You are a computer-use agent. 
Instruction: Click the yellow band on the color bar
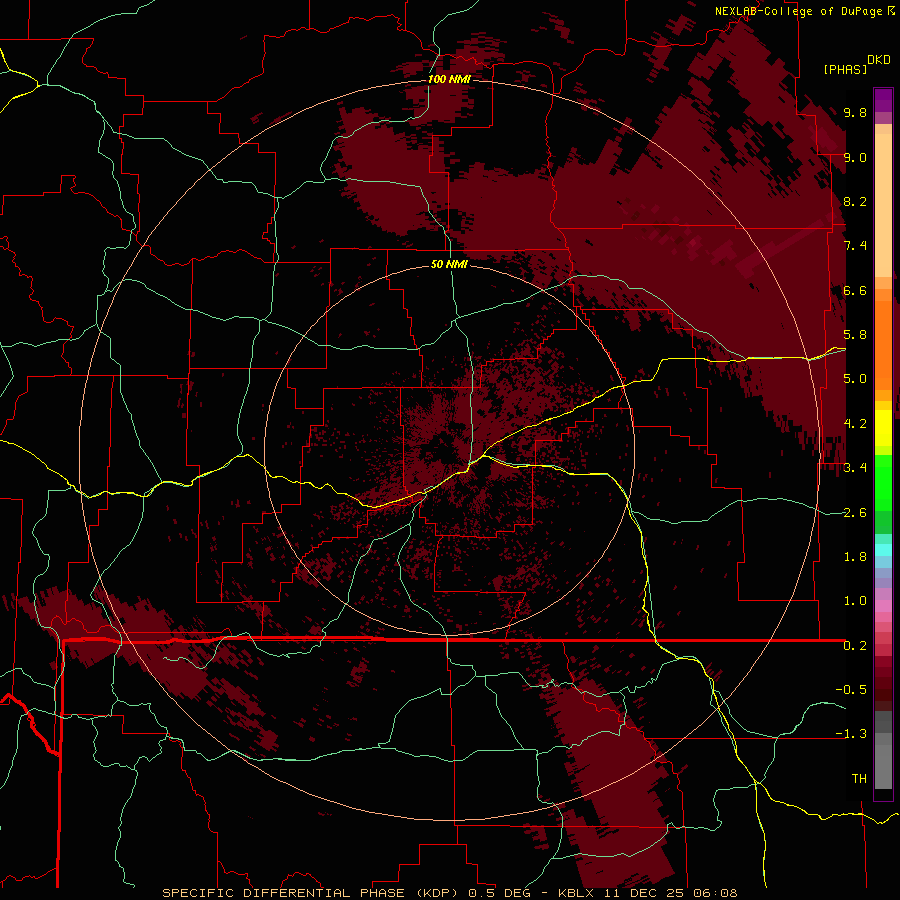point(883,428)
